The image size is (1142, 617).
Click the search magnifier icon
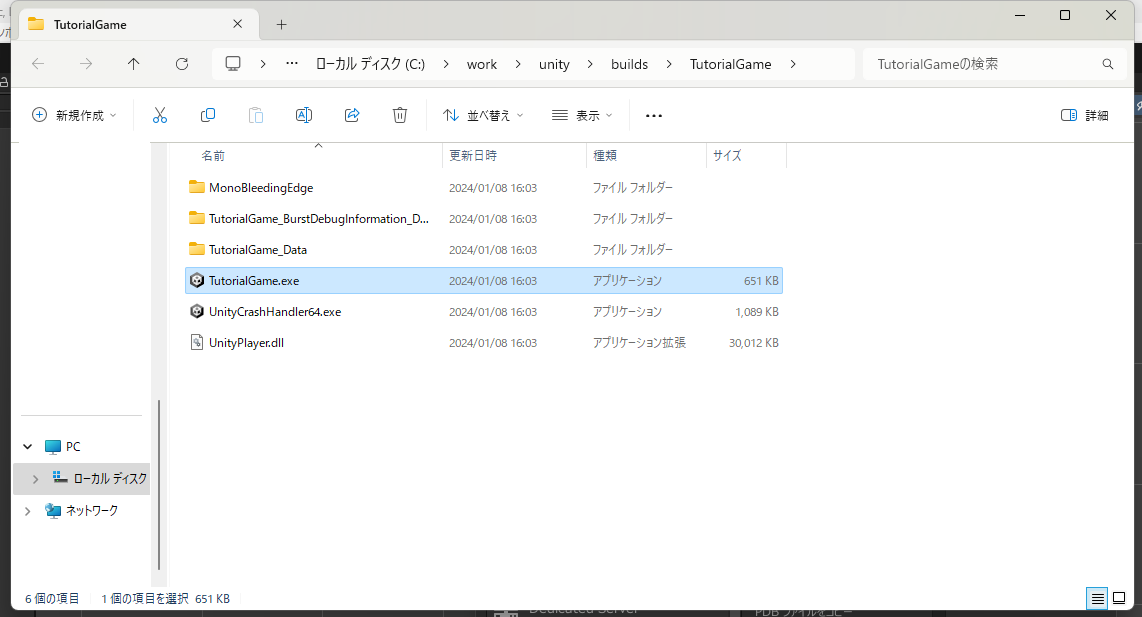[1108, 64]
